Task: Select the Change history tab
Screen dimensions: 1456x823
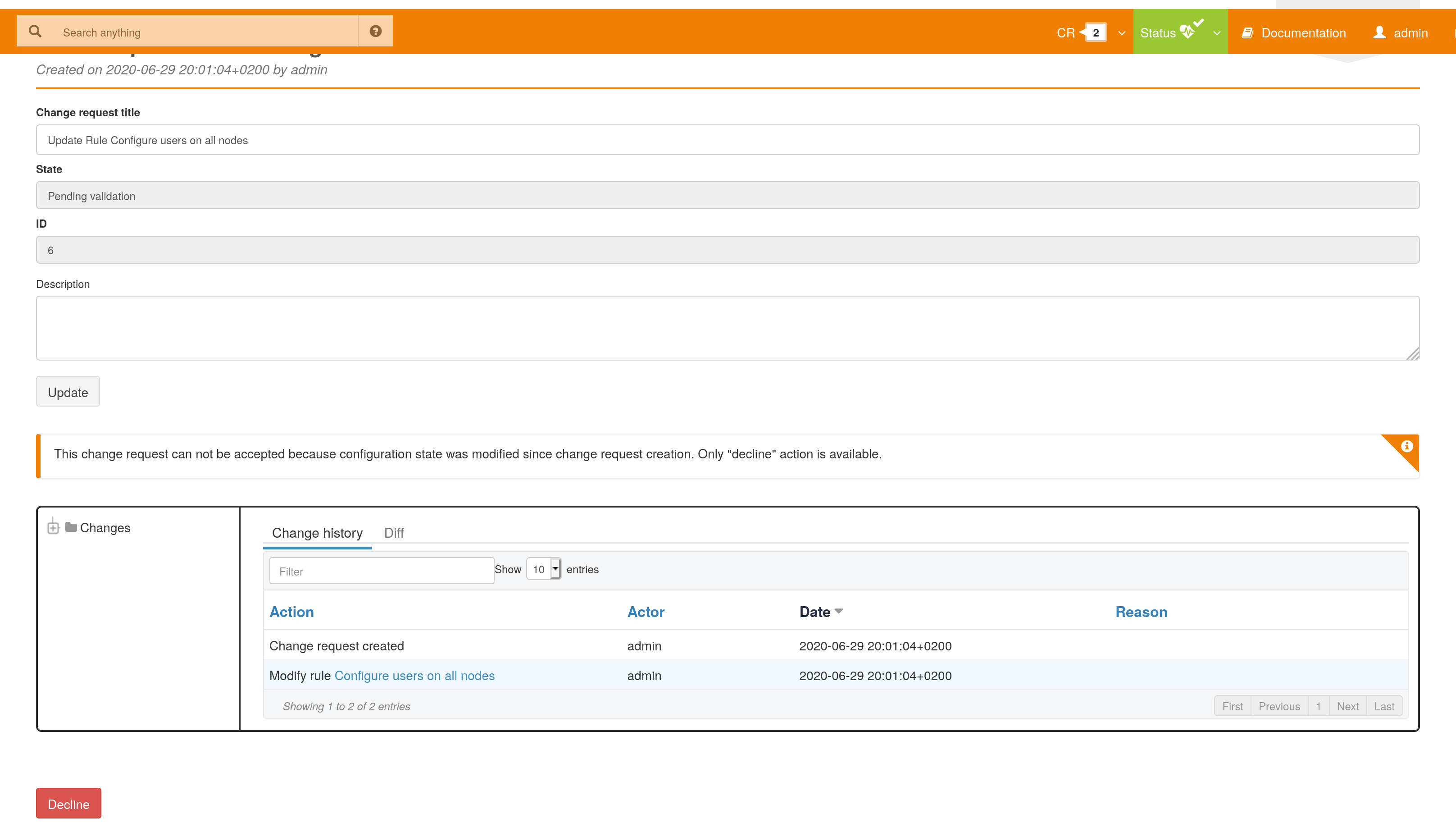Action: point(317,533)
